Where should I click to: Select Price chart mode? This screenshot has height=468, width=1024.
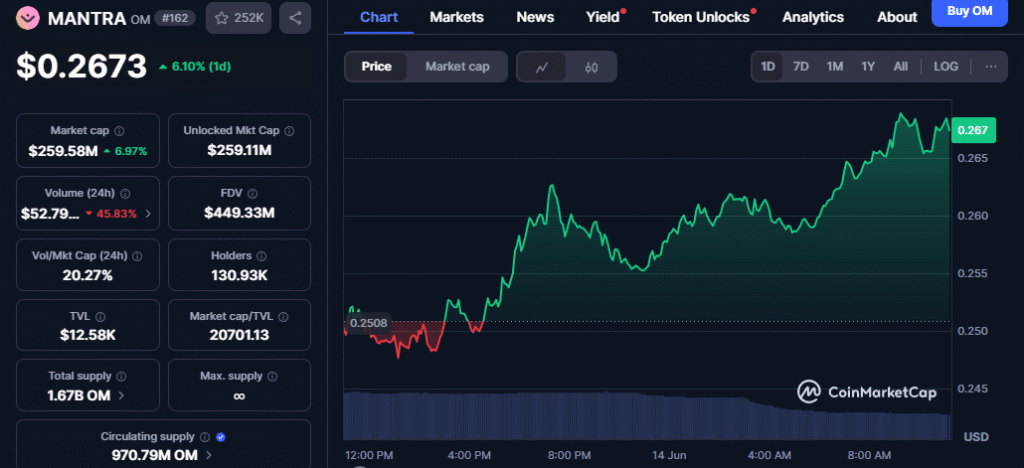(x=376, y=67)
